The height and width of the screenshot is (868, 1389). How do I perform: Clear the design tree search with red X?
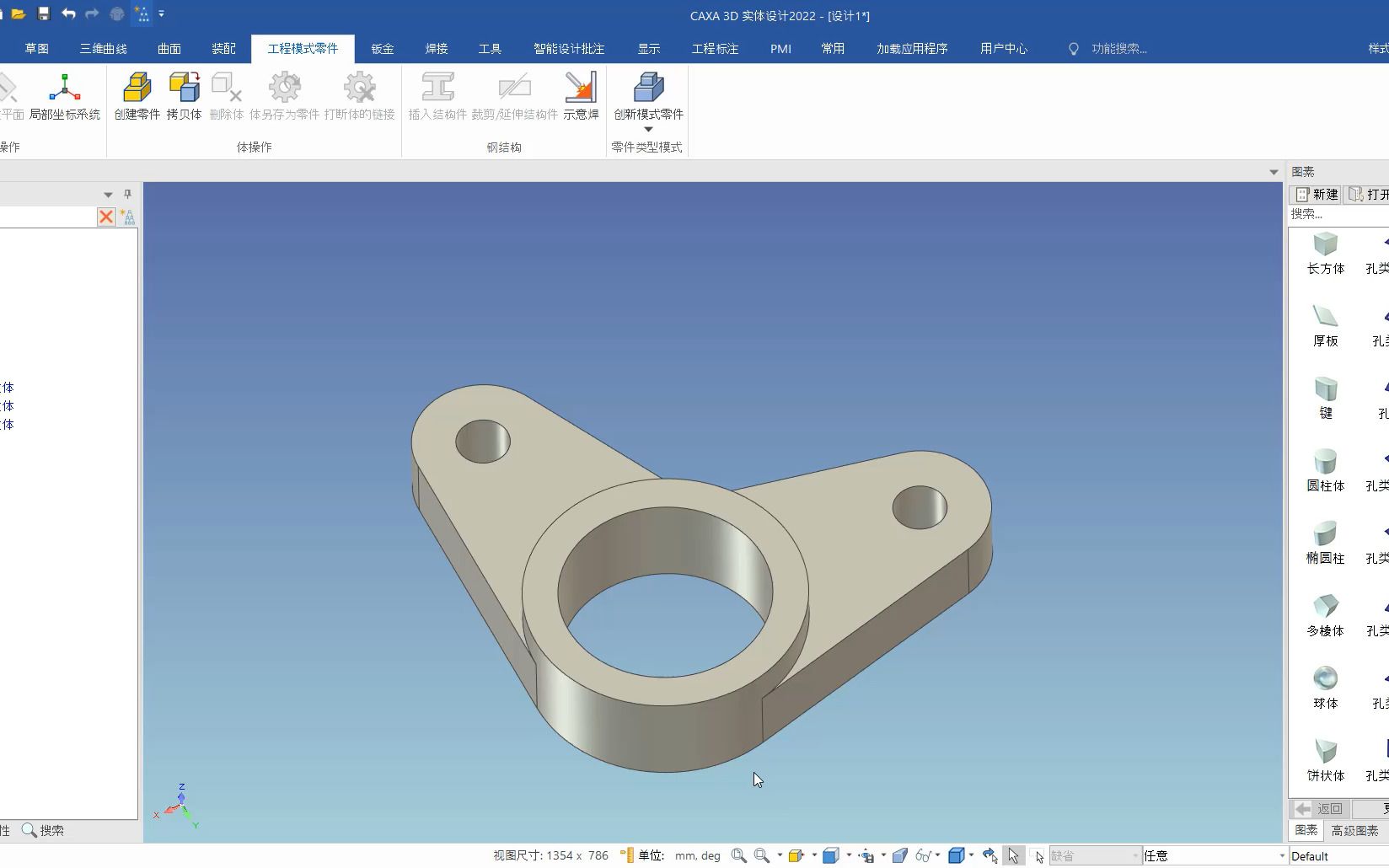[106, 217]
